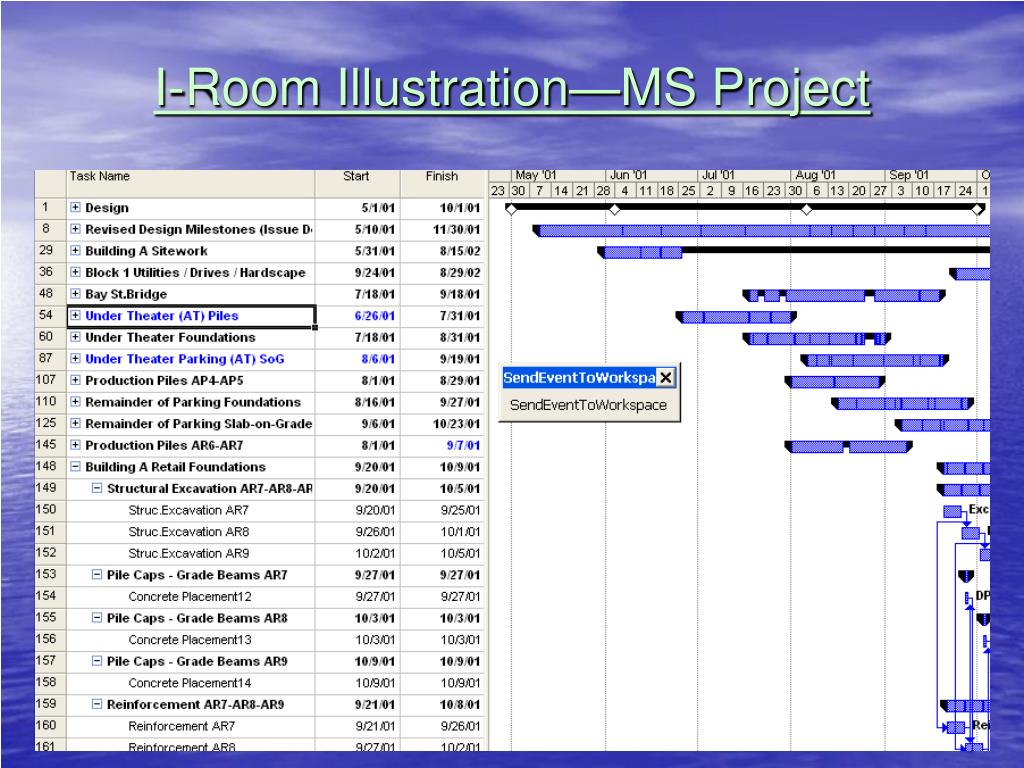The height and width of the screenshot is (768, 1024).
Task: Click the Bay St.Bridge Gantt bar
Action: [x=844, y=296]
